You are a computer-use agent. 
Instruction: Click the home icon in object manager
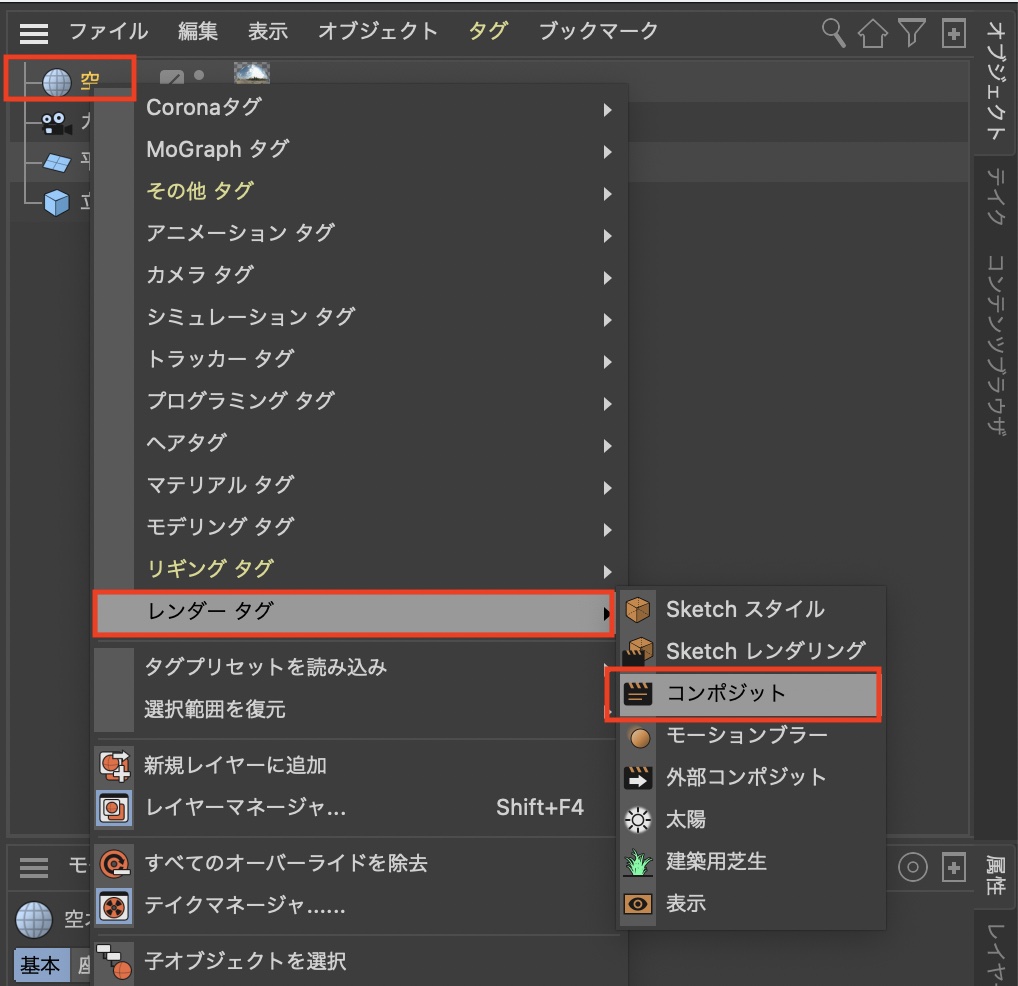[x=872, y=33]
